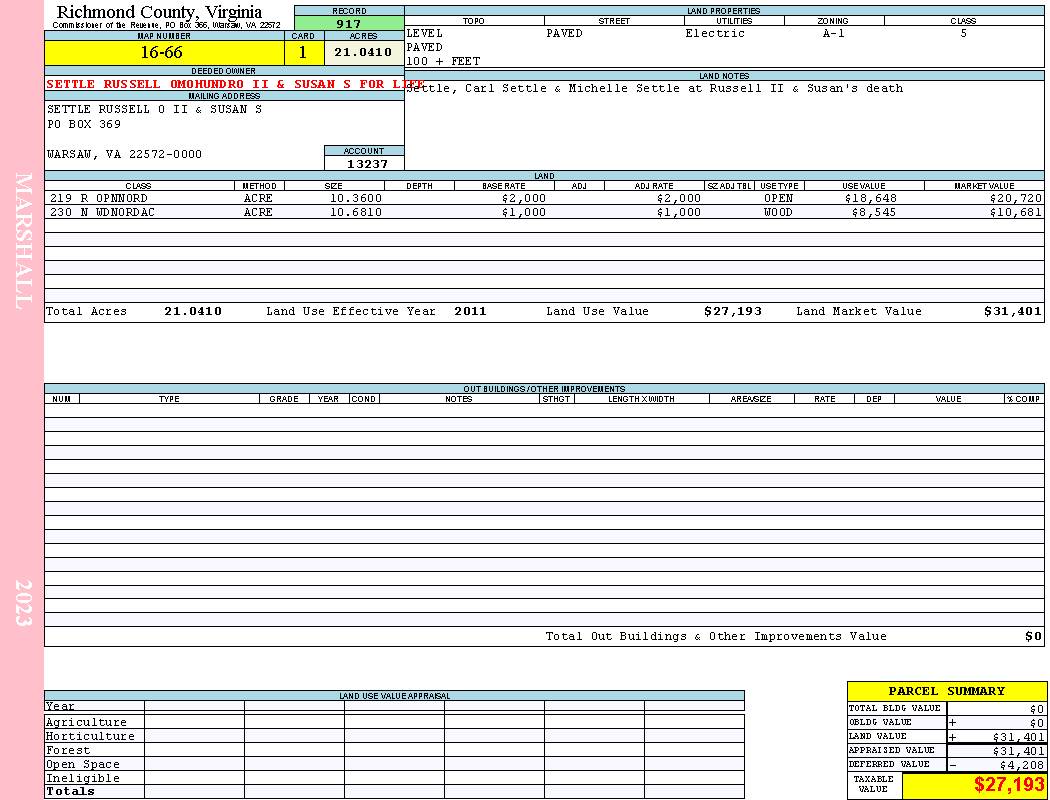Click the base rate $2,000 cell

click(x=524, y=198)
